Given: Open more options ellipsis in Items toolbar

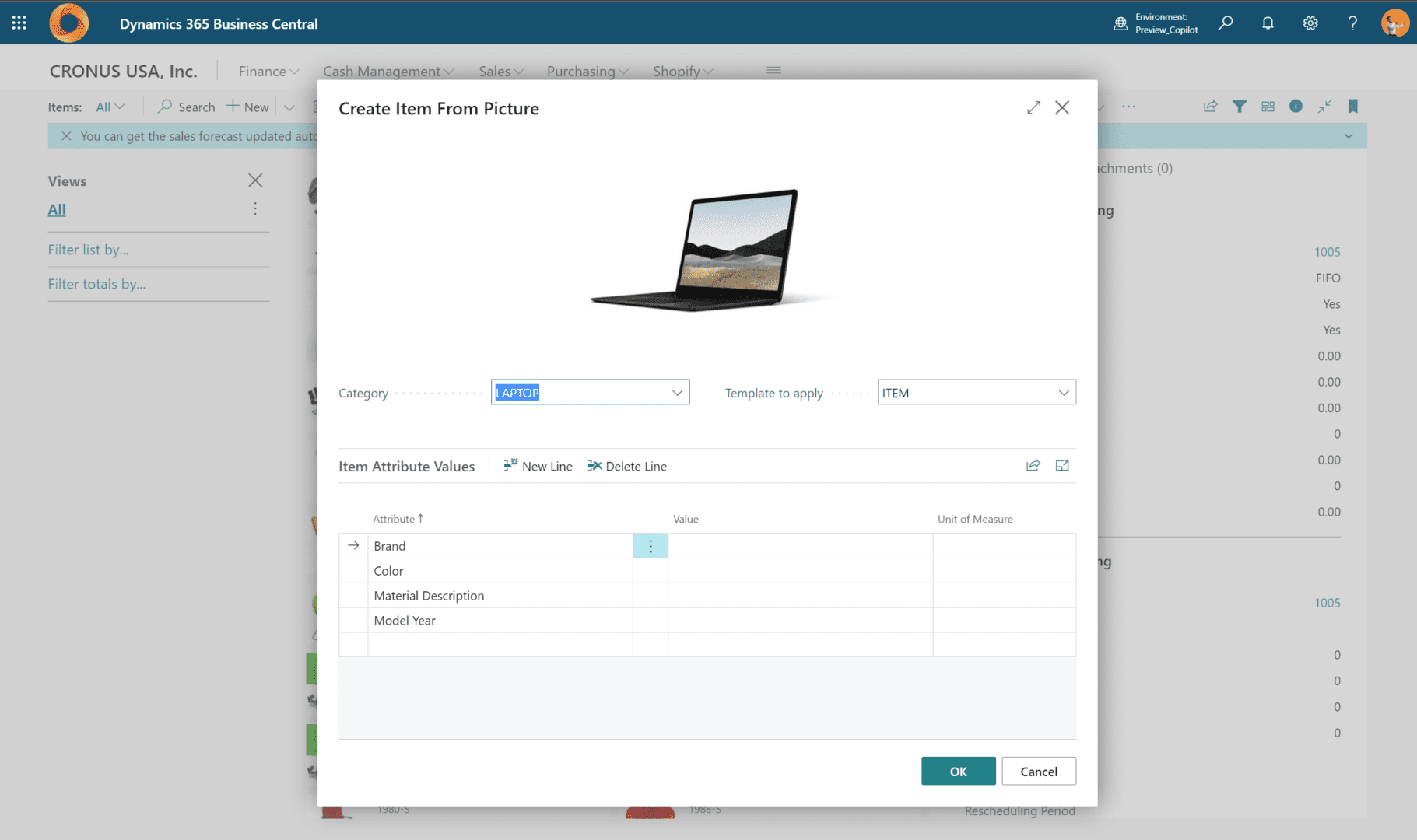Looking at the screenshot, I should click(1128, 107).
